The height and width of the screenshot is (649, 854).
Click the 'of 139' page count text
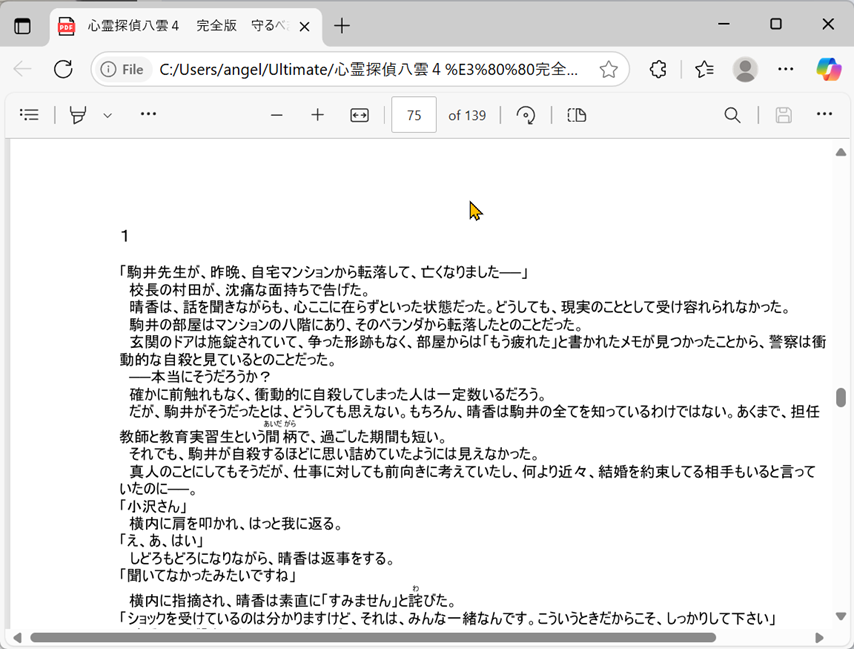[x=467, y=115]
